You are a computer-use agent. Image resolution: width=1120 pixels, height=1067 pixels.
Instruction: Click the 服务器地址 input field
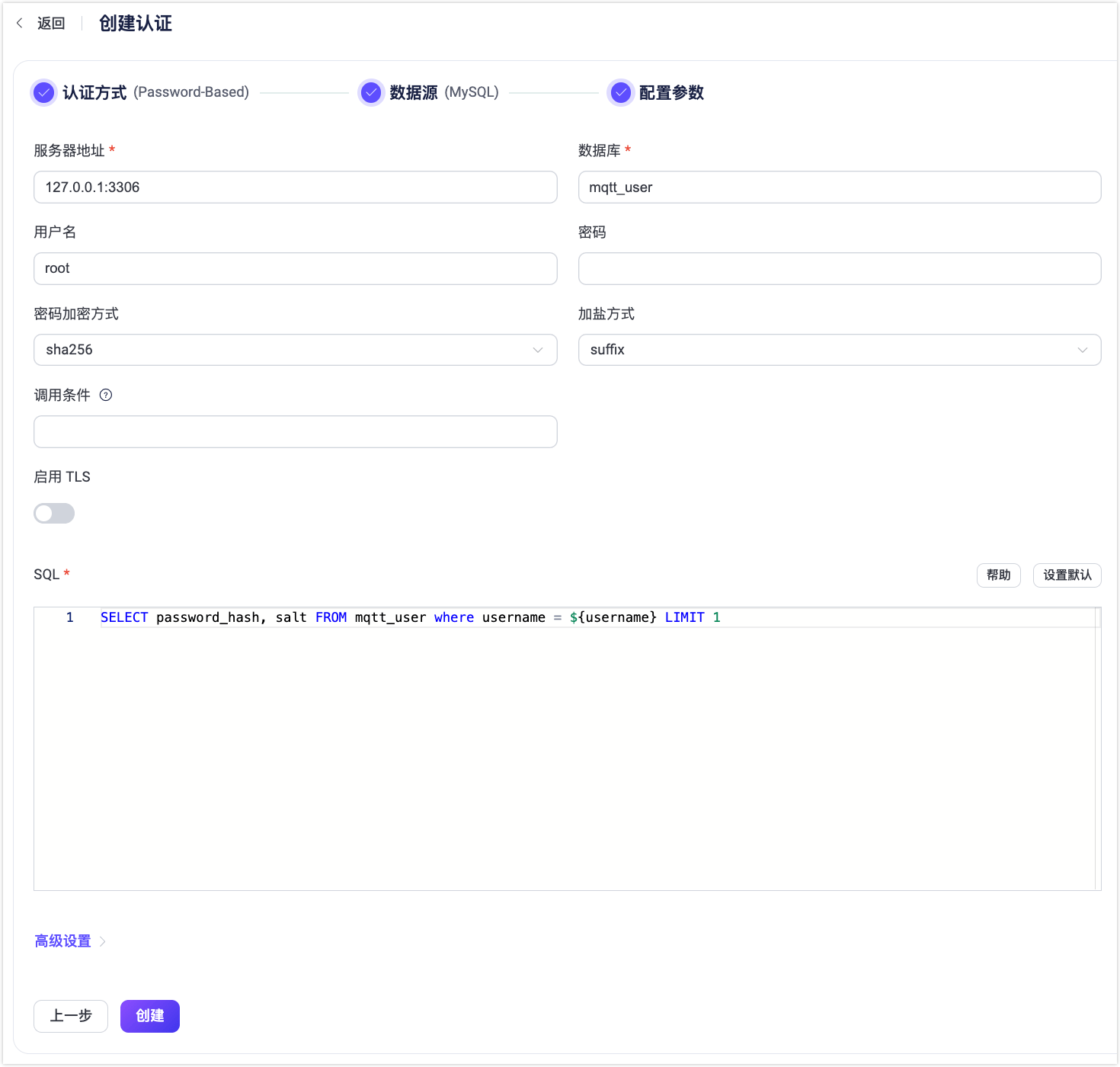click(x=295, y=187)
